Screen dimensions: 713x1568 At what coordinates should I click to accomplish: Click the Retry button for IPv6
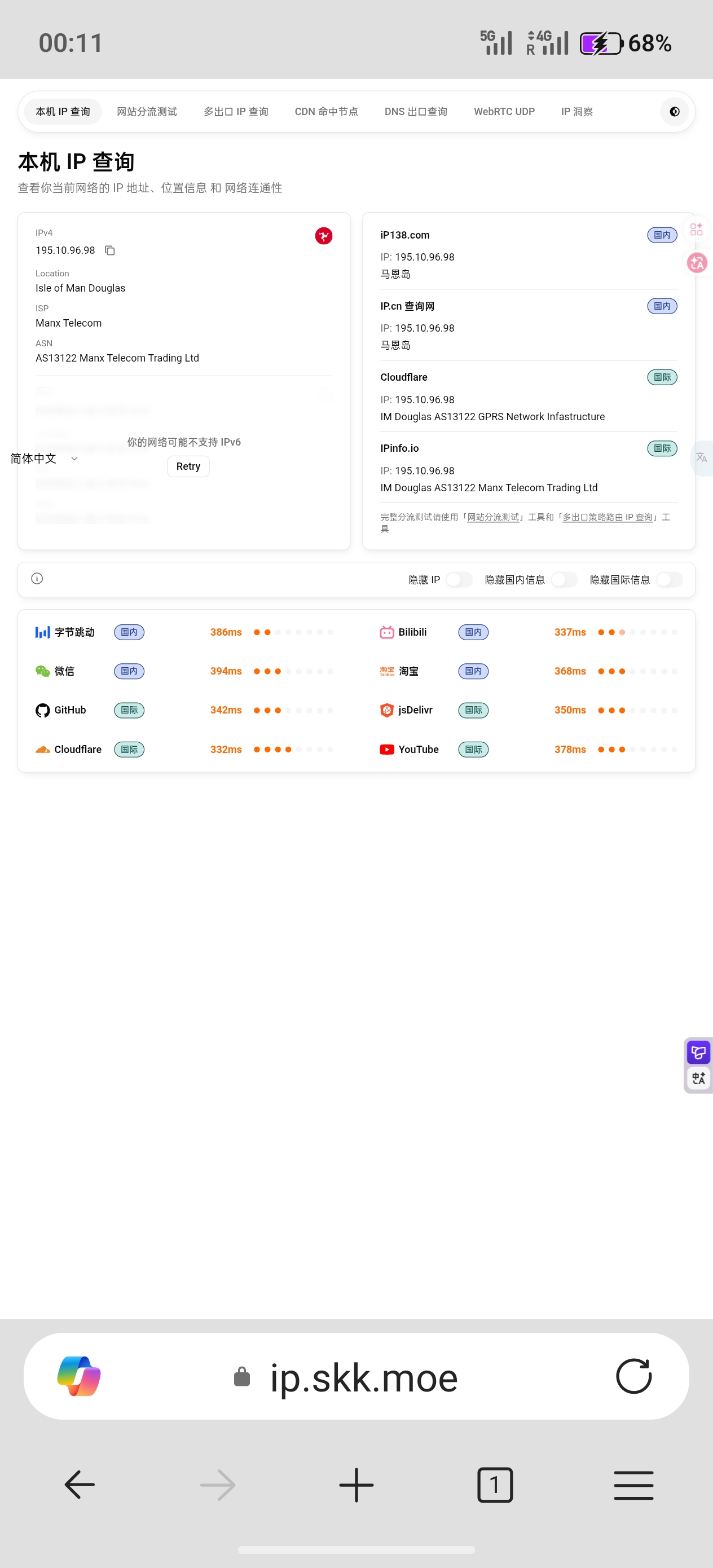tap(188, 466)
